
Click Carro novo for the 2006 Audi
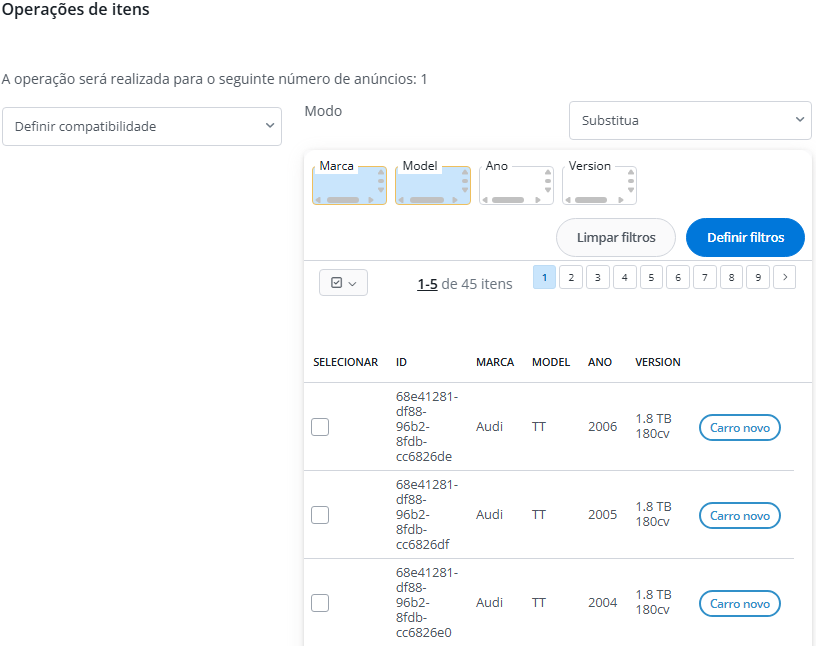[x=739, y=427]
